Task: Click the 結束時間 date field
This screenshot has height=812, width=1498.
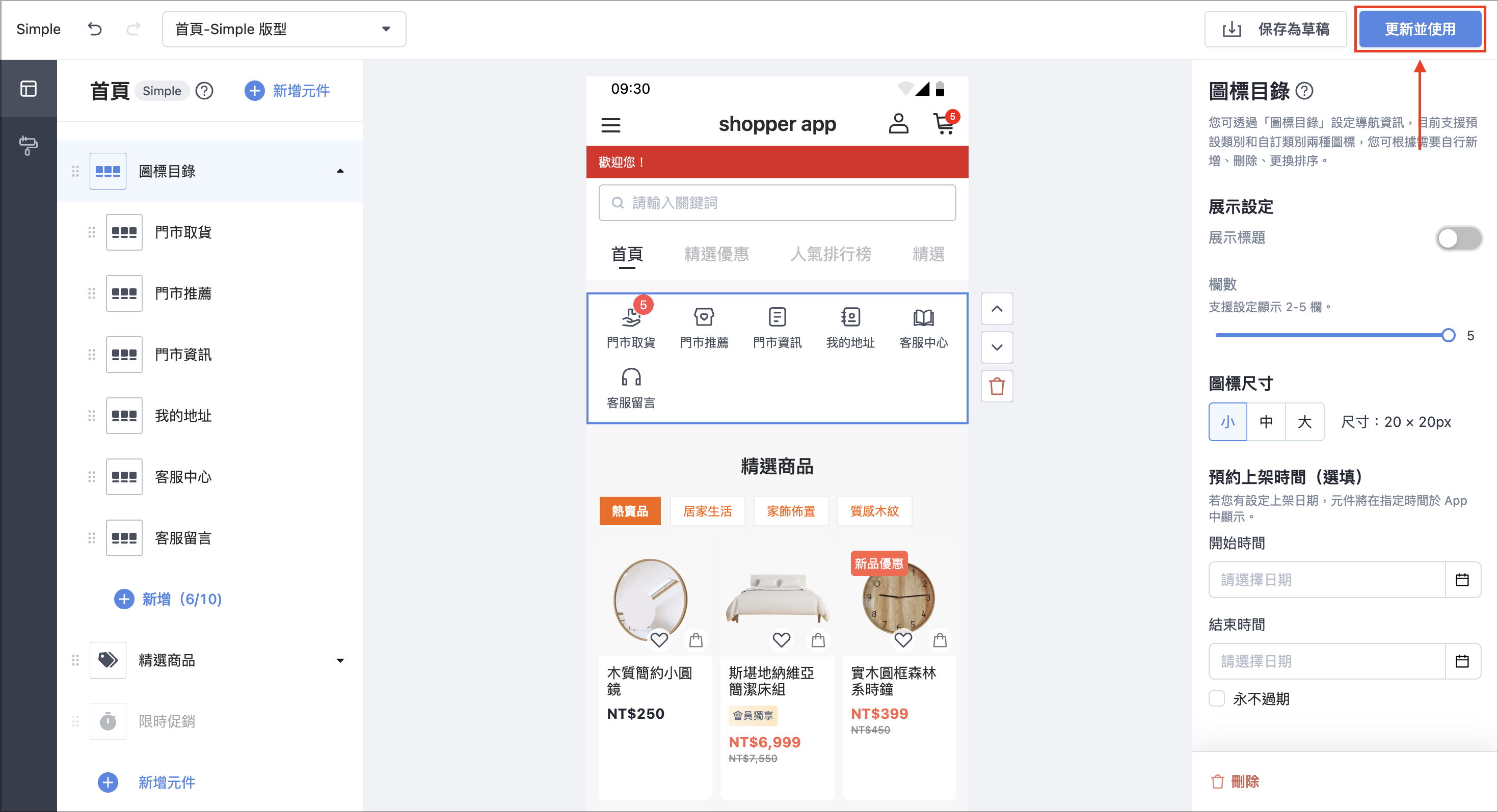Action: [x=1326, y=661]
